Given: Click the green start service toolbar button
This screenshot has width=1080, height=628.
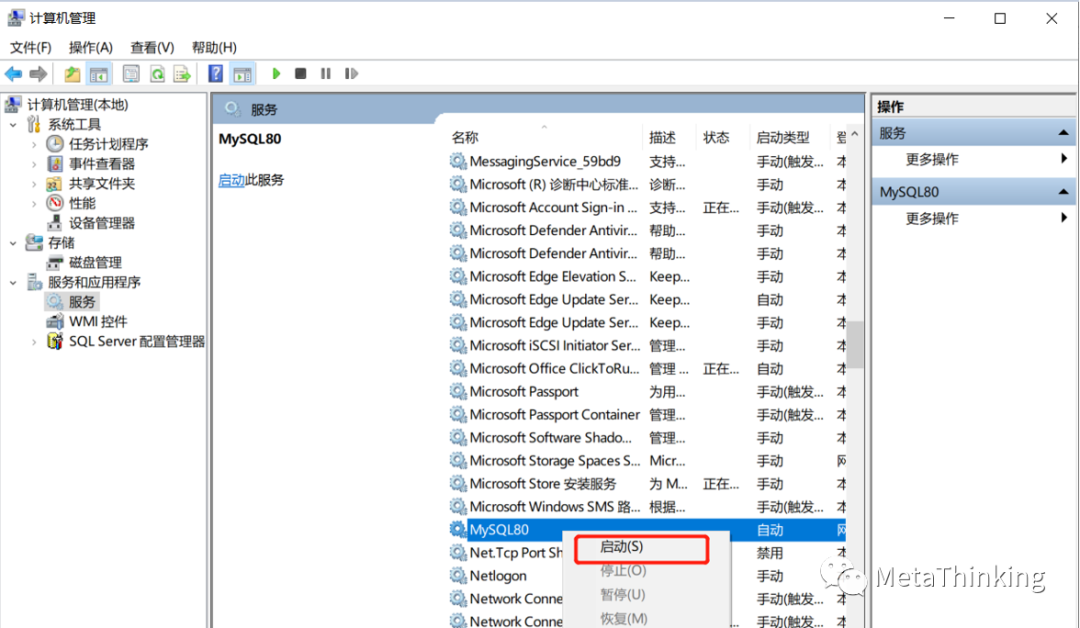Looking at the screenshot, I should tap(276, 74).
